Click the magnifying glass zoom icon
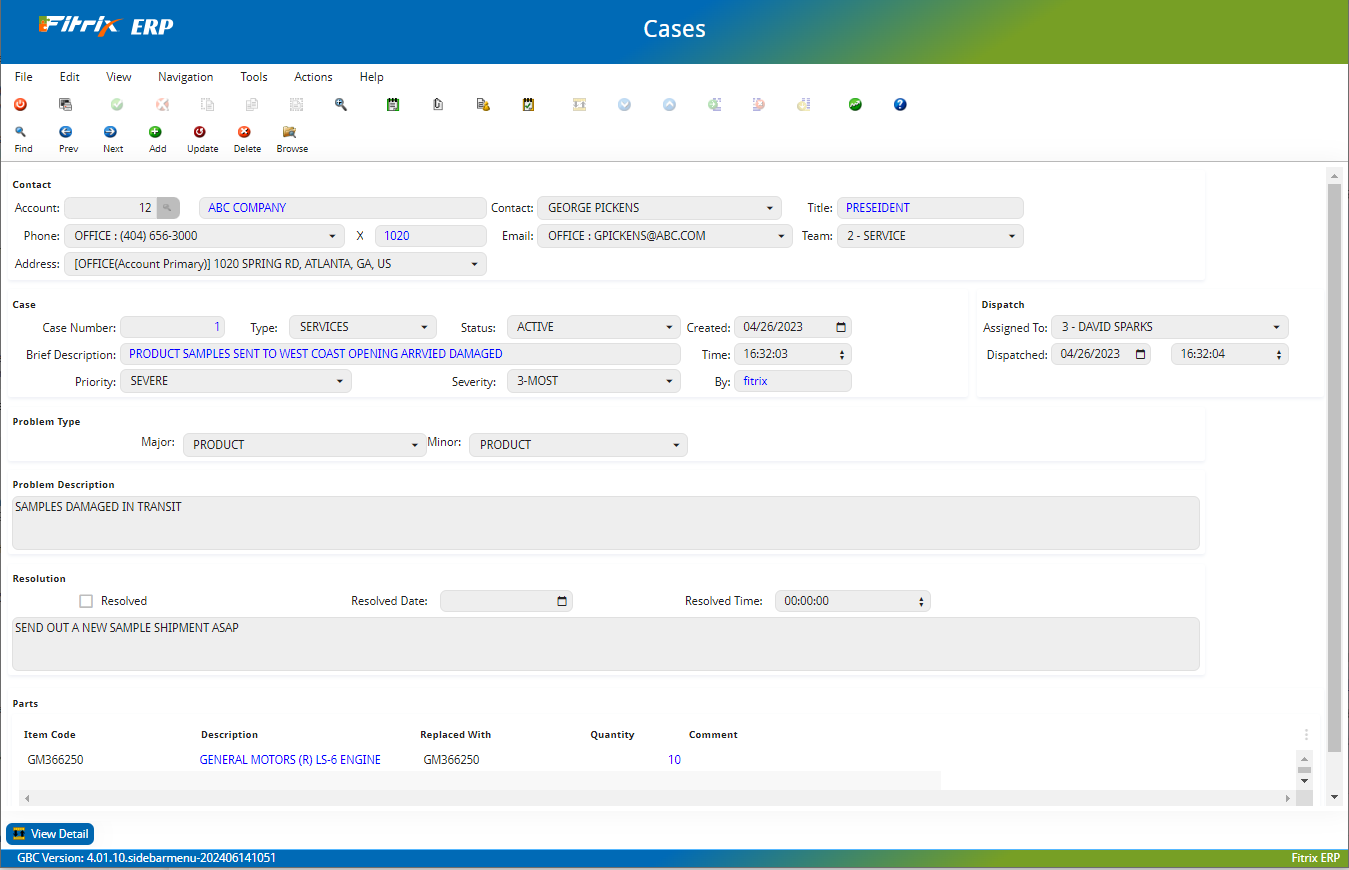 click(x=340, y=104)
